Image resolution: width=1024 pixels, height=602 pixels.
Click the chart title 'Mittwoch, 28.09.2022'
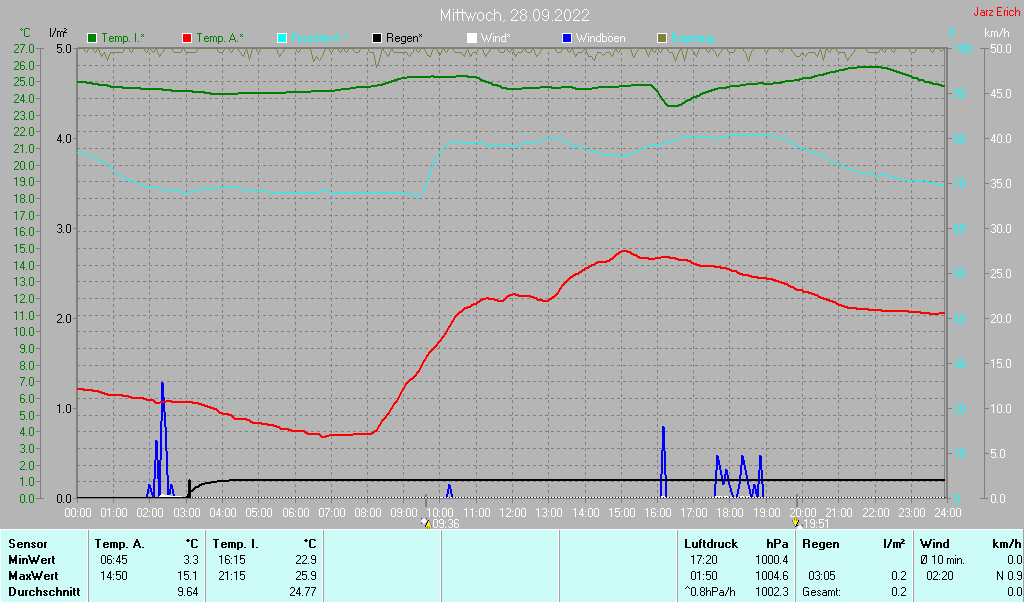click(515, 15)
